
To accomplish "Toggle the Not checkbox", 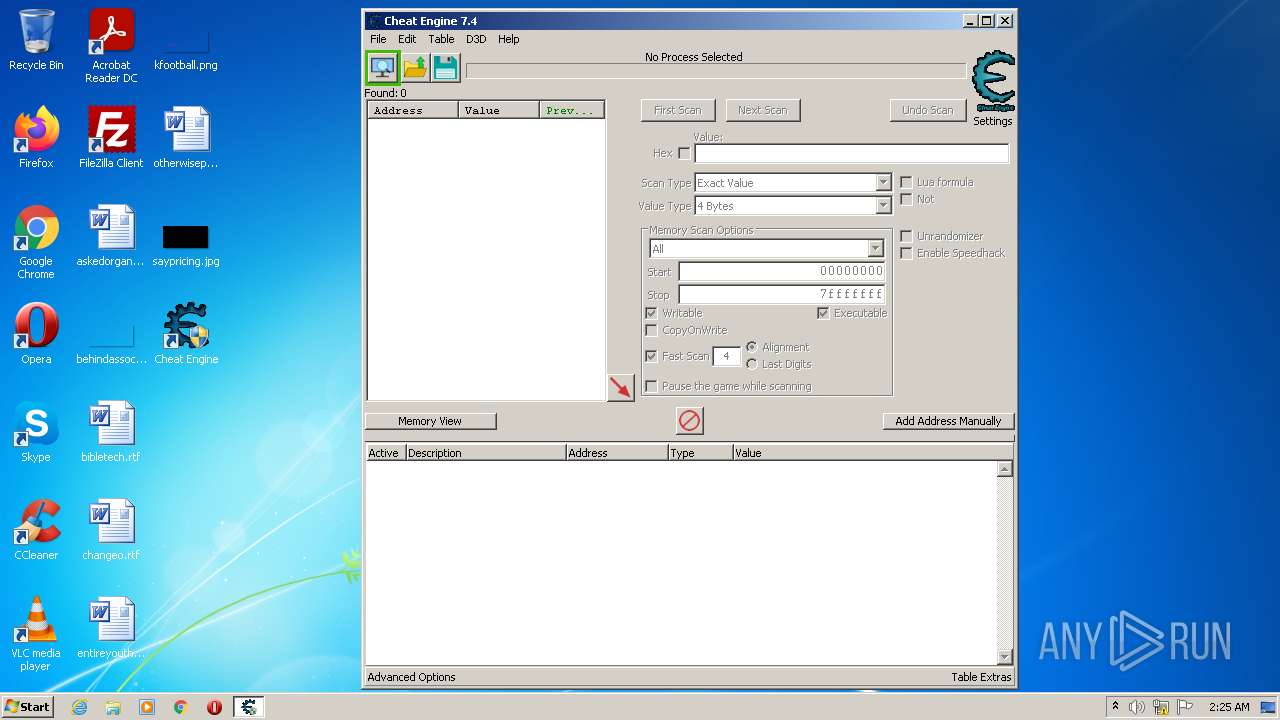I will point(906,199).
